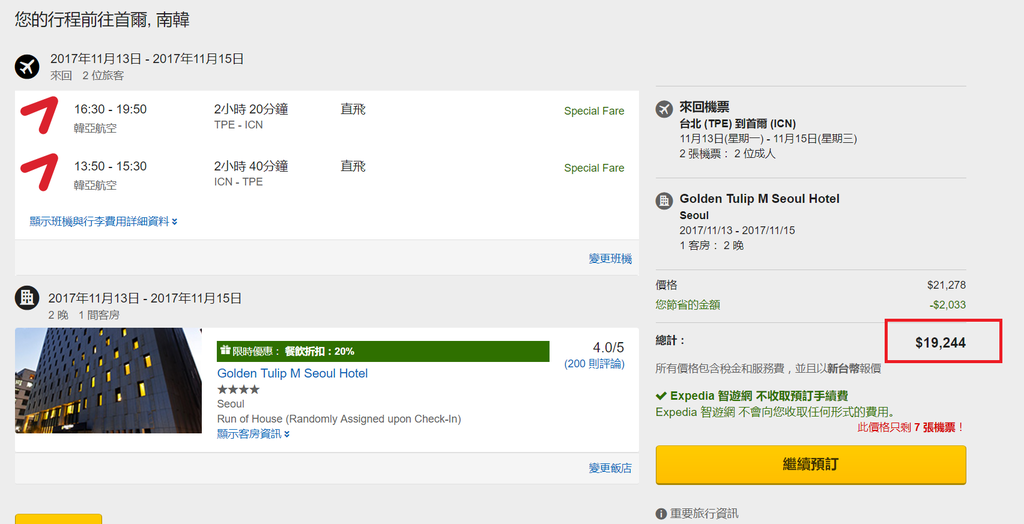
Task: Click the 2 晚 1 間客房 text
Action: coord(84,315)
